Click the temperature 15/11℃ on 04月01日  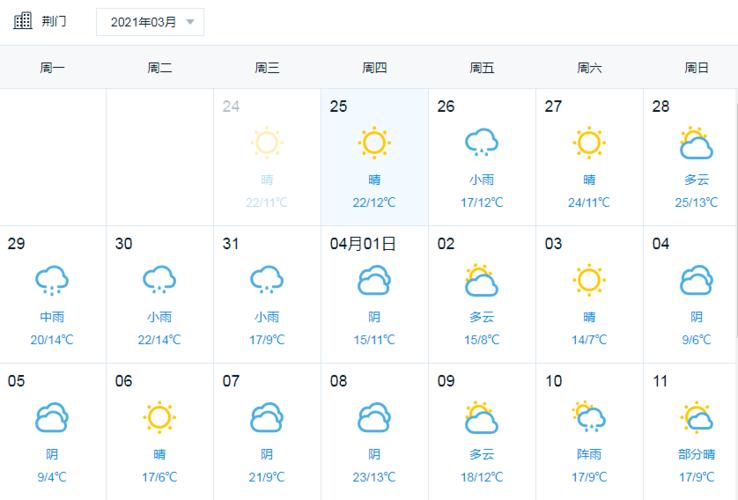coord(374,340)
